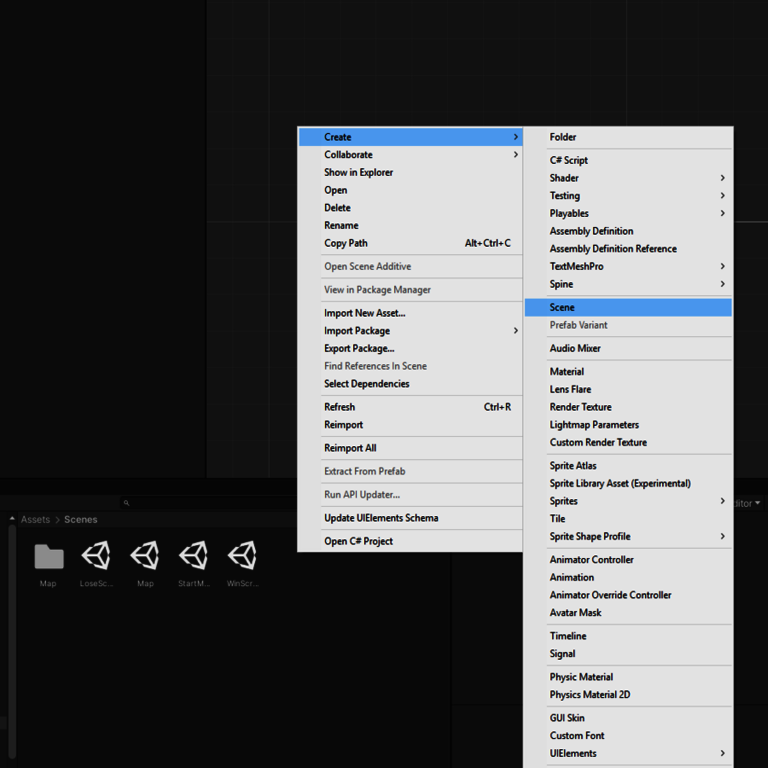The height and width of the screenshot is (768, 768).
Task: Expand the Testing submenu
Action: pos(628,195)
